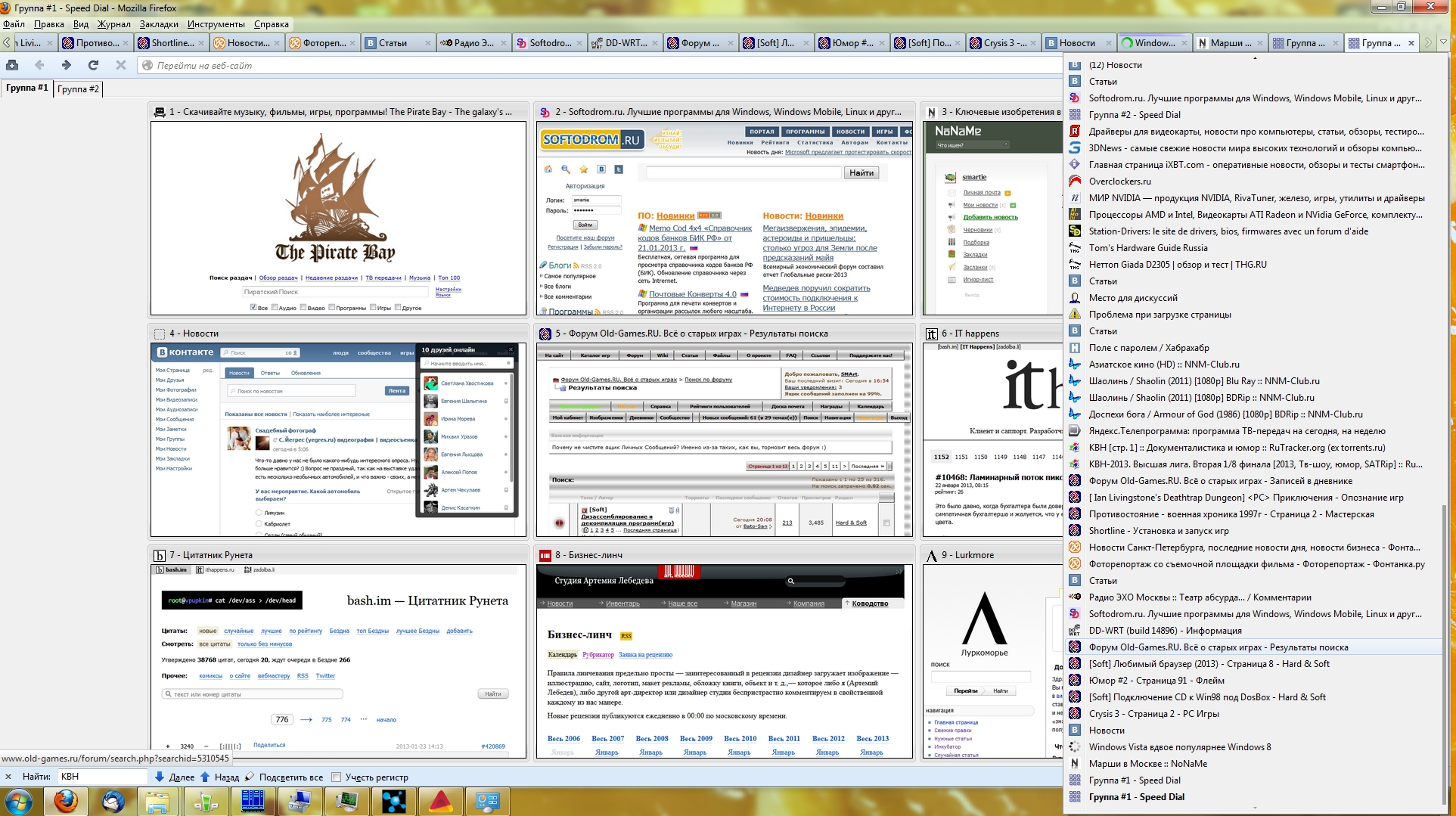The width and height of the screenshot is (1456, 816).
Task: Open dial 9 'Lurkmore' thumbnail
Action: click(992, 662)
